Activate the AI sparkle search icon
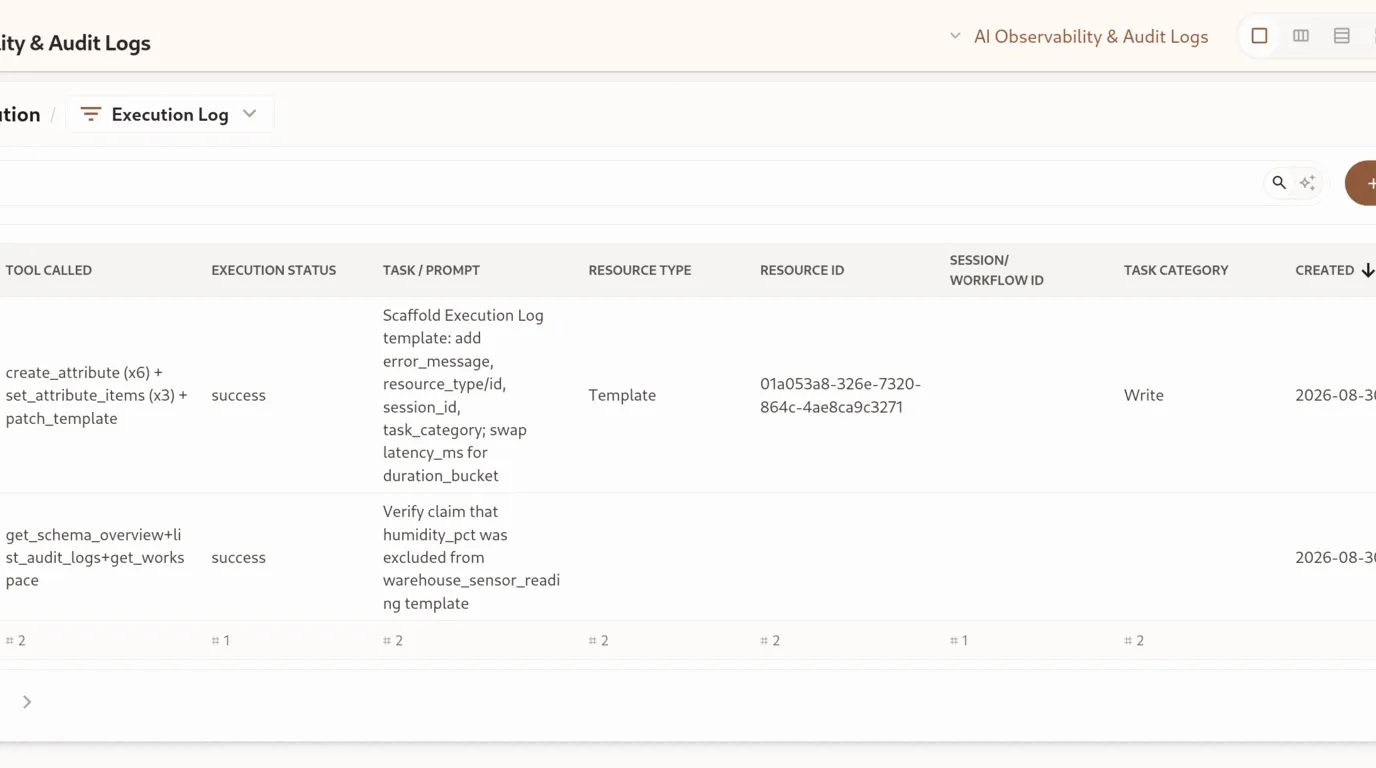1376x768 pixels. pos(1307,183)
